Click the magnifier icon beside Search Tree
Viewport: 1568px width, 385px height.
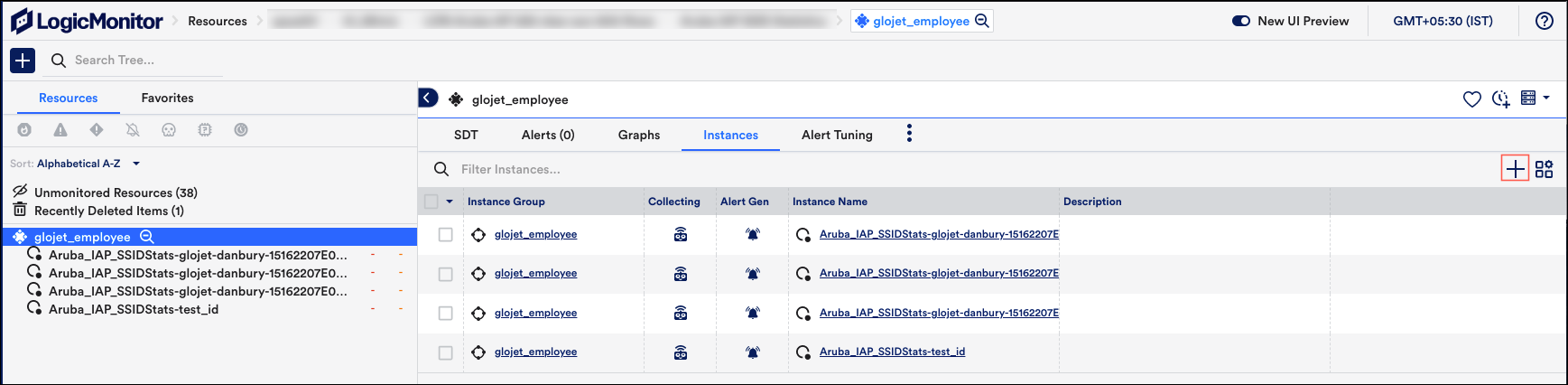click(59, 61)
